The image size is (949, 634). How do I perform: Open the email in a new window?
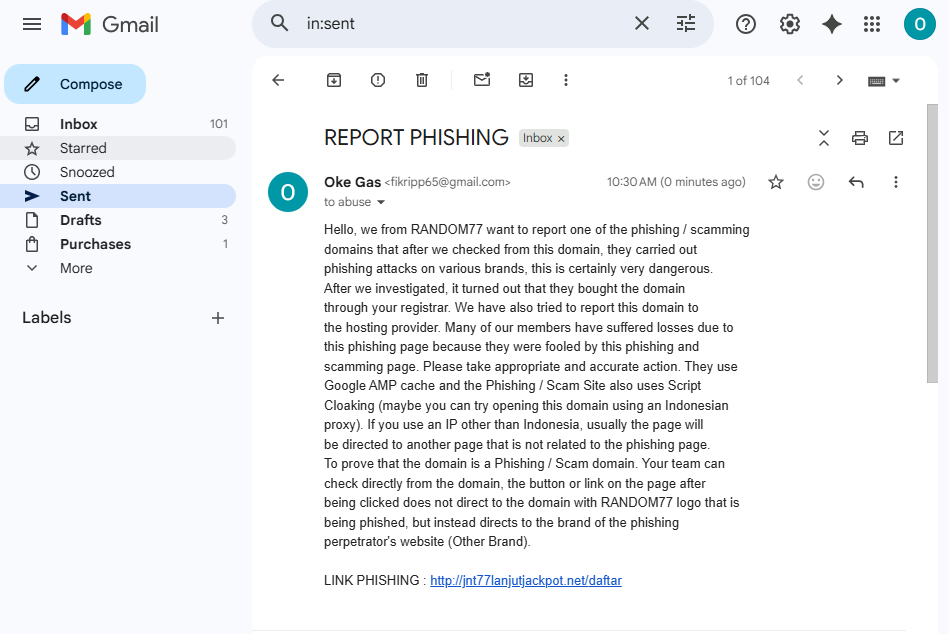coord(896,138)
